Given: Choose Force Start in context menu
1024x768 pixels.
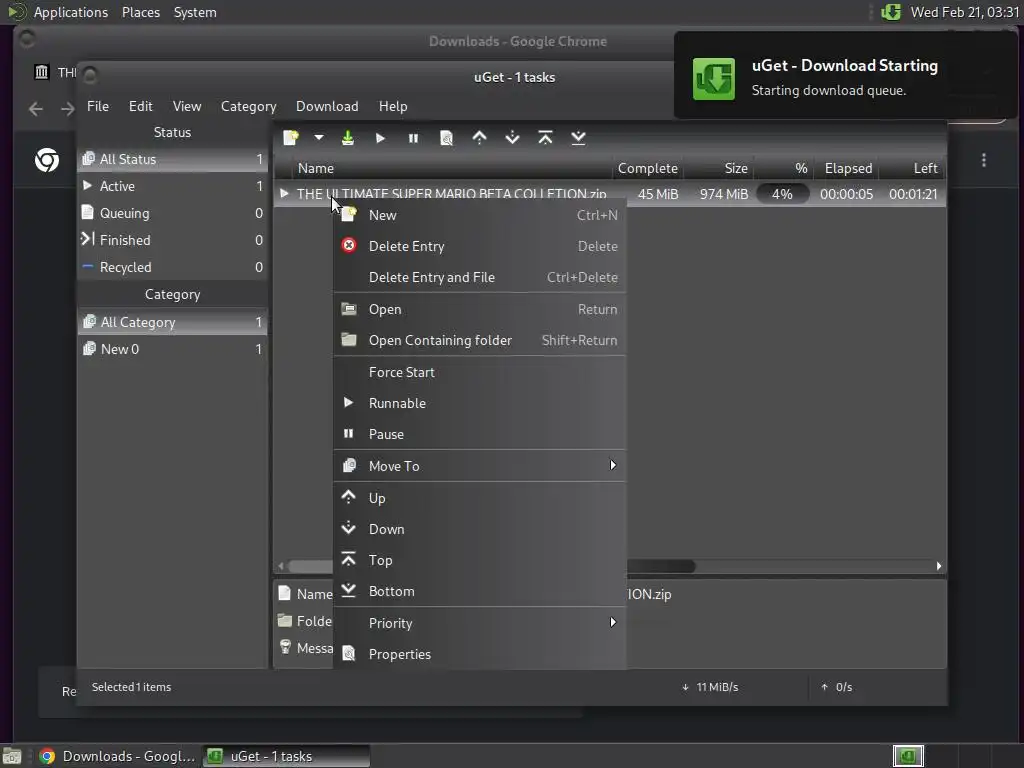Looking at the screenshot, I should pyautogui.click(x=479, y=372).
